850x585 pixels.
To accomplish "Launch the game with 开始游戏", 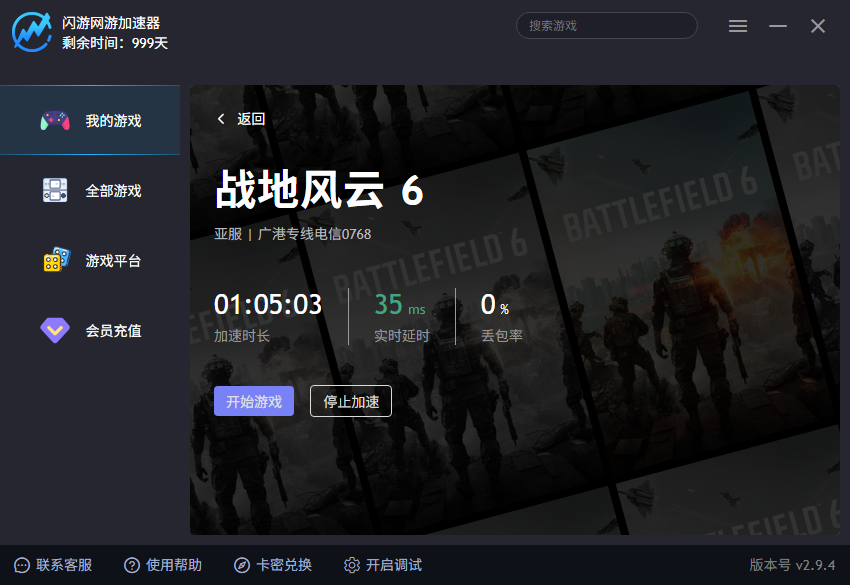I will pyautogui.click(x=253, y=401).
